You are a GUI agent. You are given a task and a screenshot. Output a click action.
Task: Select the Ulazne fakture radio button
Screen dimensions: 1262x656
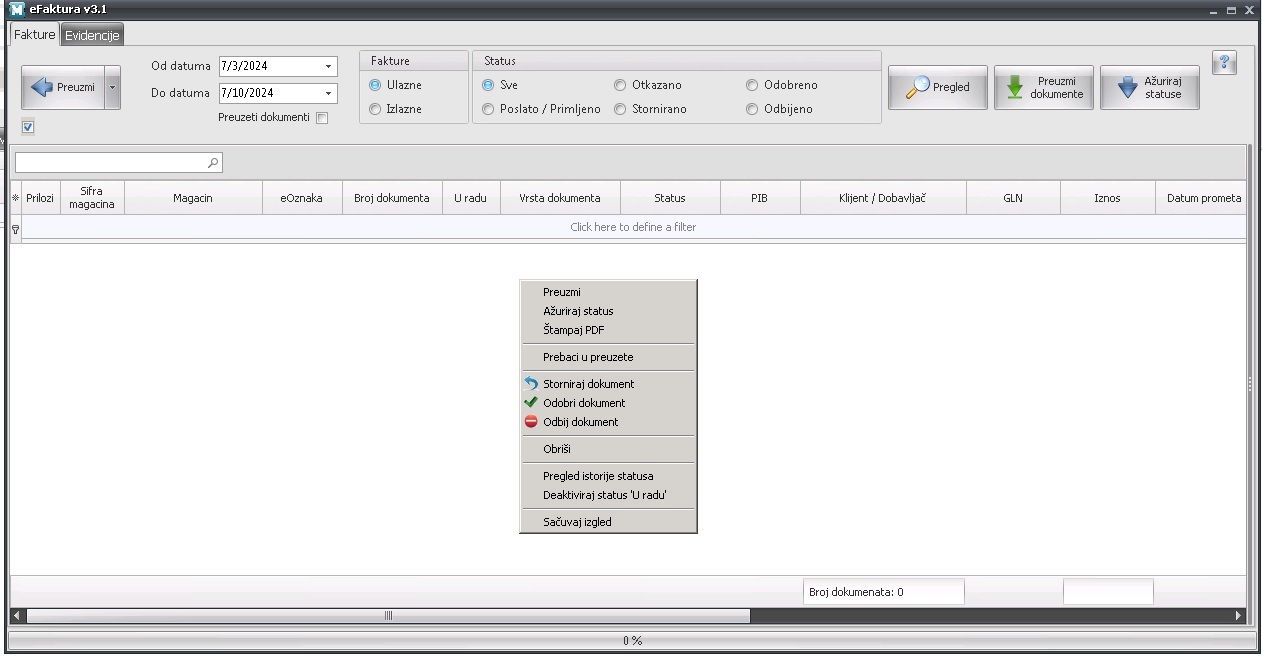[375, 85]
